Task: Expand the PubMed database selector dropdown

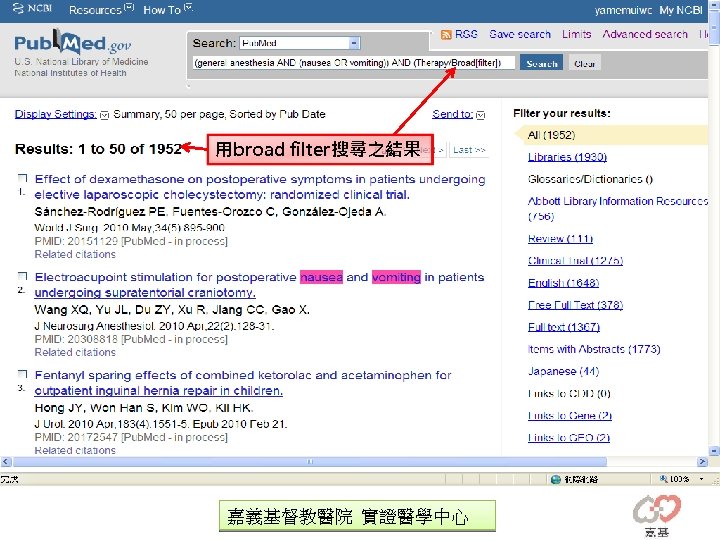Action: pos(354,43)
